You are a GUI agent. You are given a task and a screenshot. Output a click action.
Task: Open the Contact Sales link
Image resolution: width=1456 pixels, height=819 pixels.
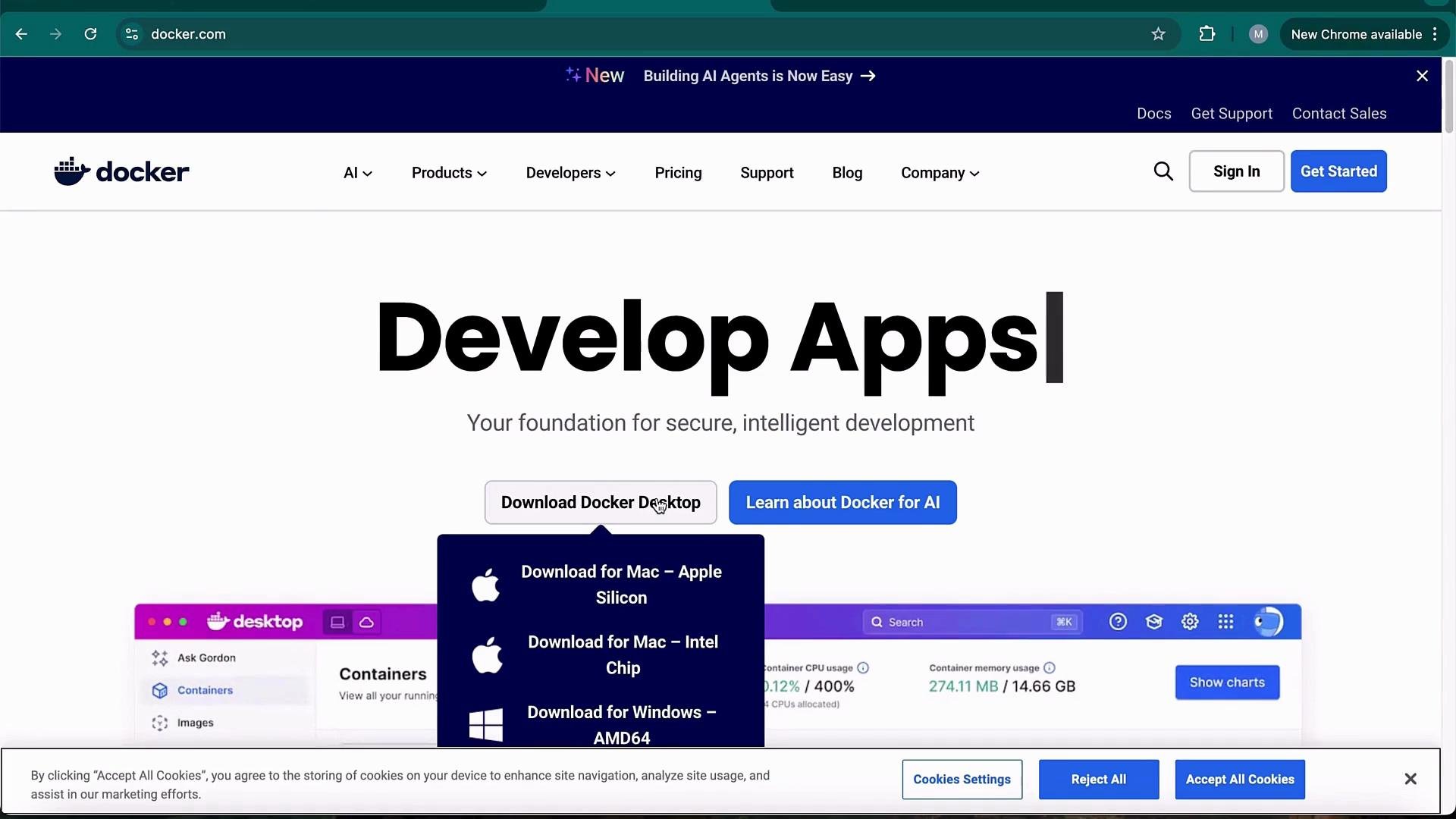1339,114
